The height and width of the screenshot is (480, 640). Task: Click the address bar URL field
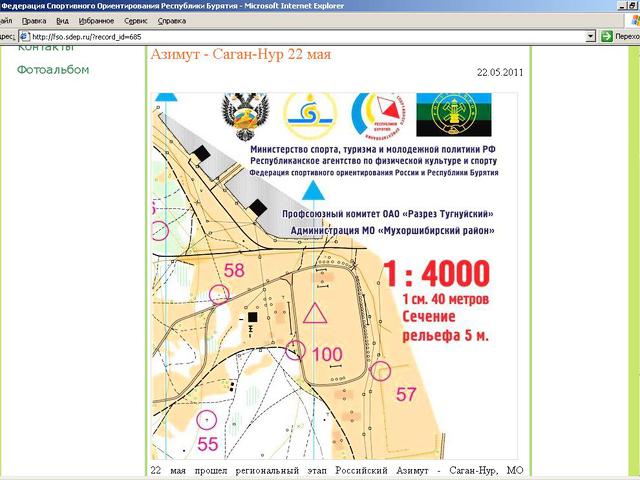coord(307,37)
